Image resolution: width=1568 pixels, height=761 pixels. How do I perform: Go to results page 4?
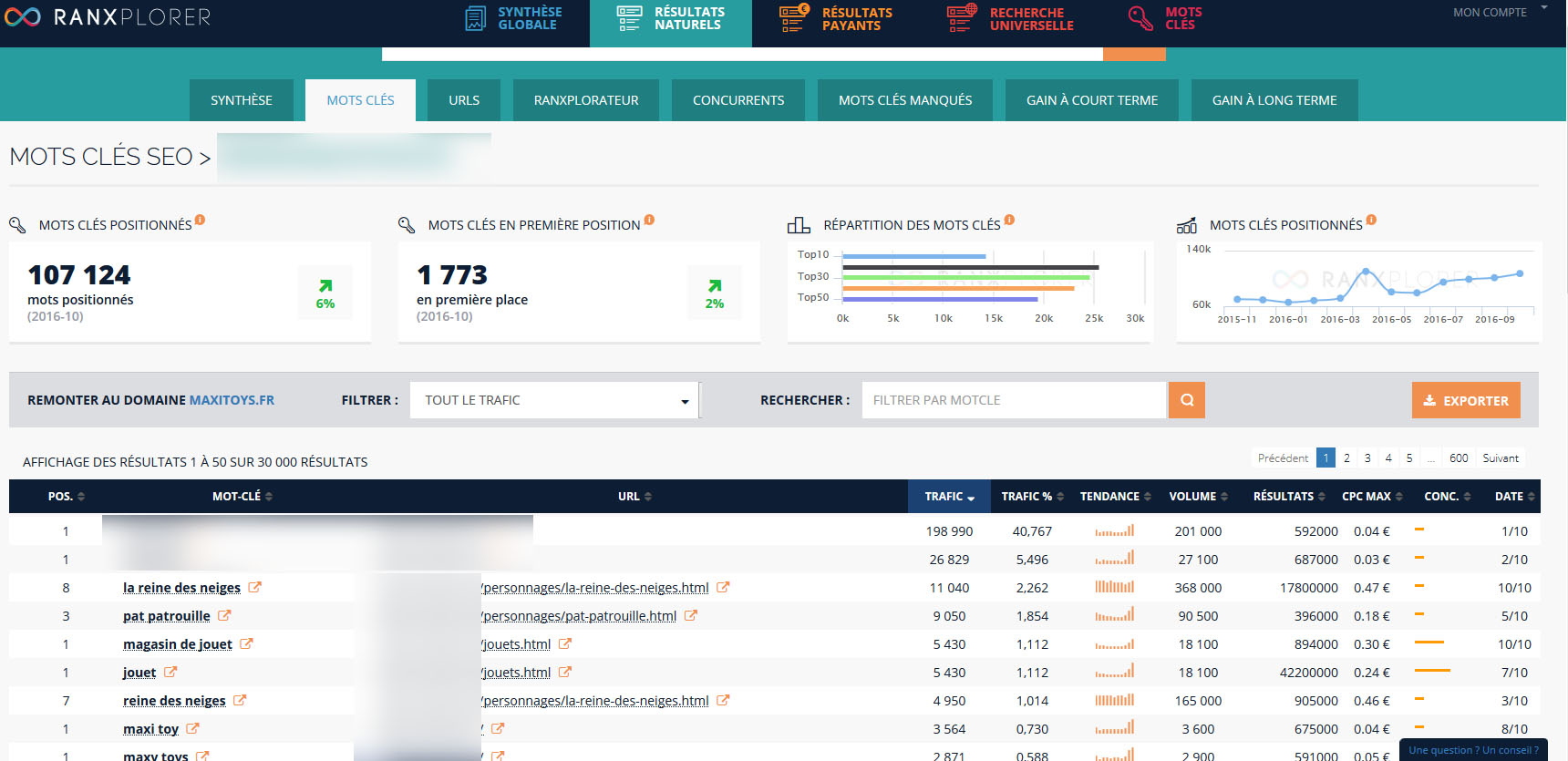(x=1388, y=458)
